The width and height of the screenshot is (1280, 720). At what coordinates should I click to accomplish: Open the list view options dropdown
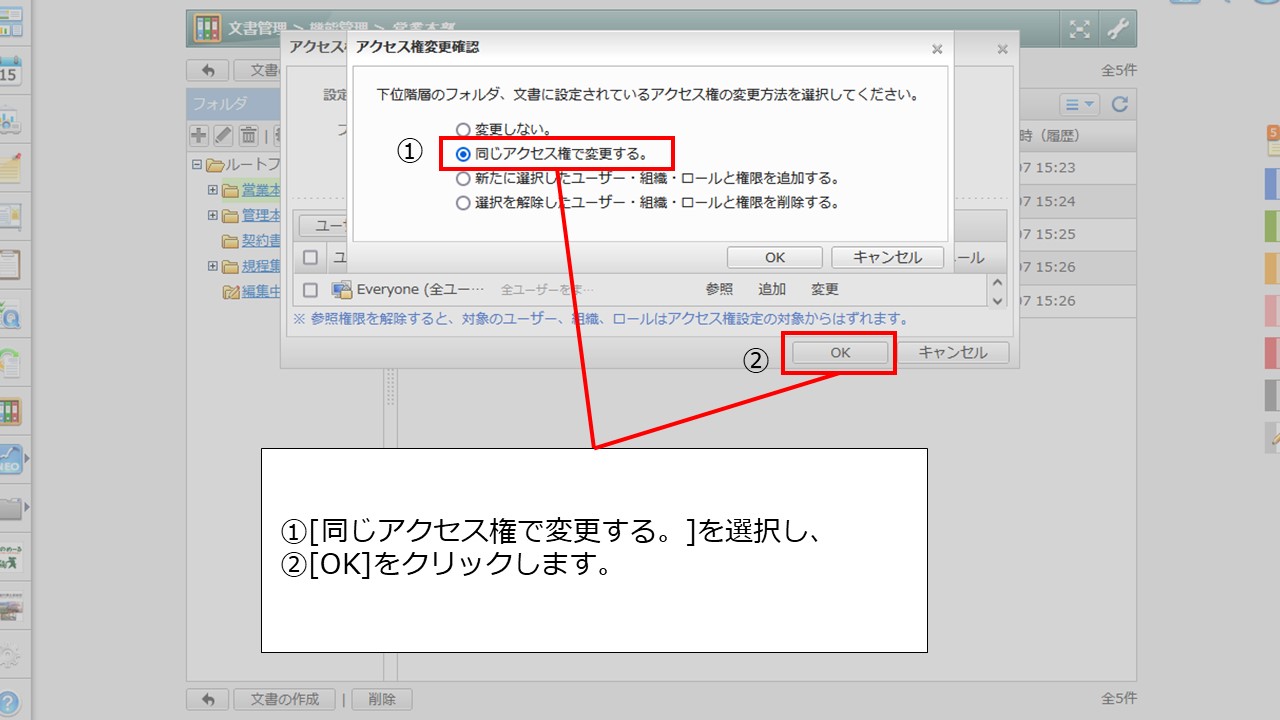[x=1080, y=104]
